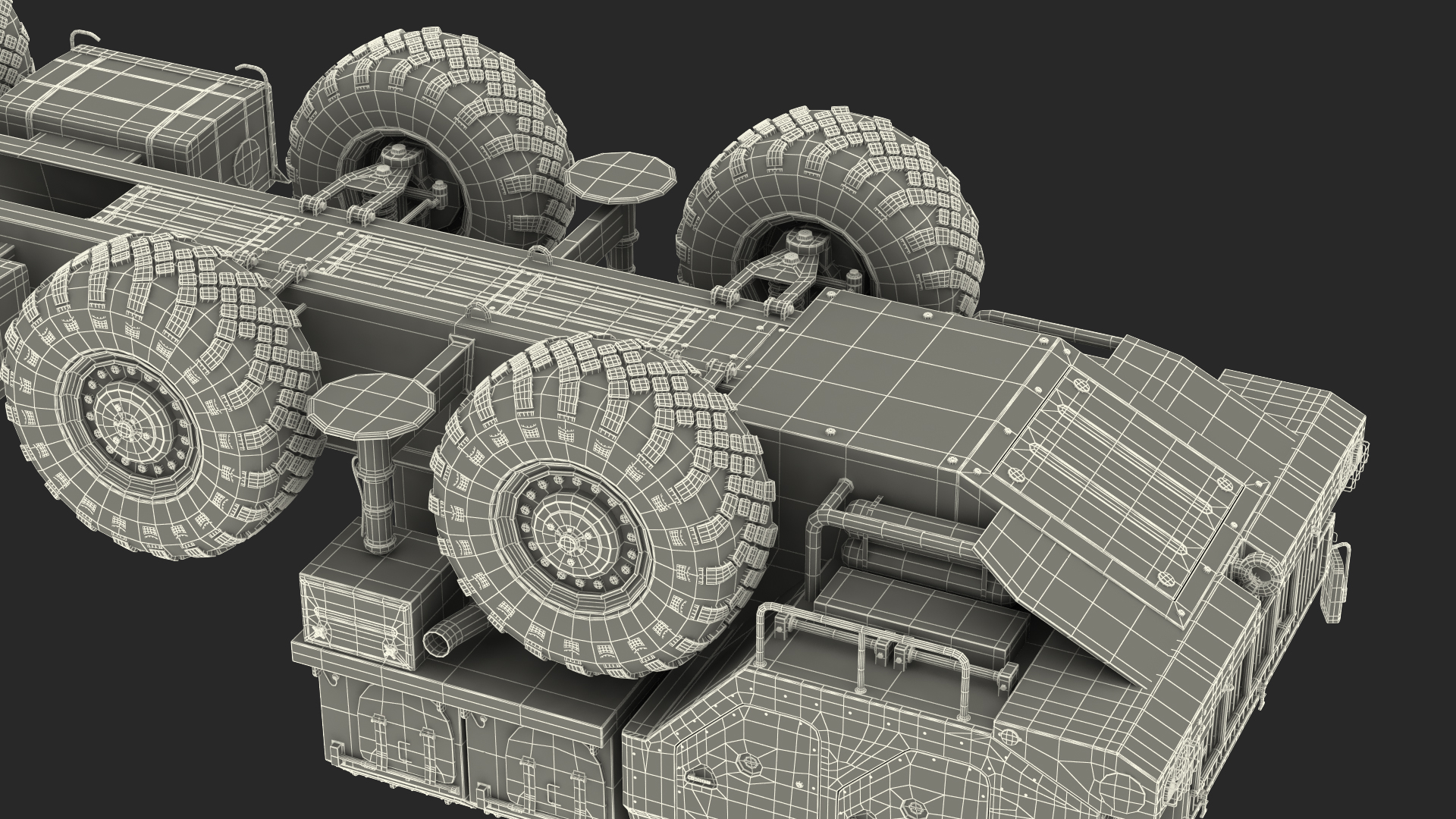Click the lower octagonal outrigger pad
The width and height of the screenshot is (1456, 819).
coord(370,404)
